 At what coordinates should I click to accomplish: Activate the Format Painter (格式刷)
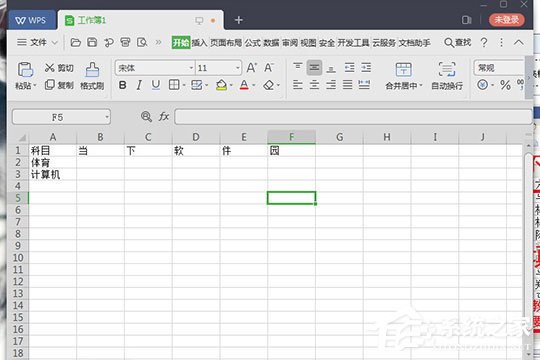(x=92, y=76)
